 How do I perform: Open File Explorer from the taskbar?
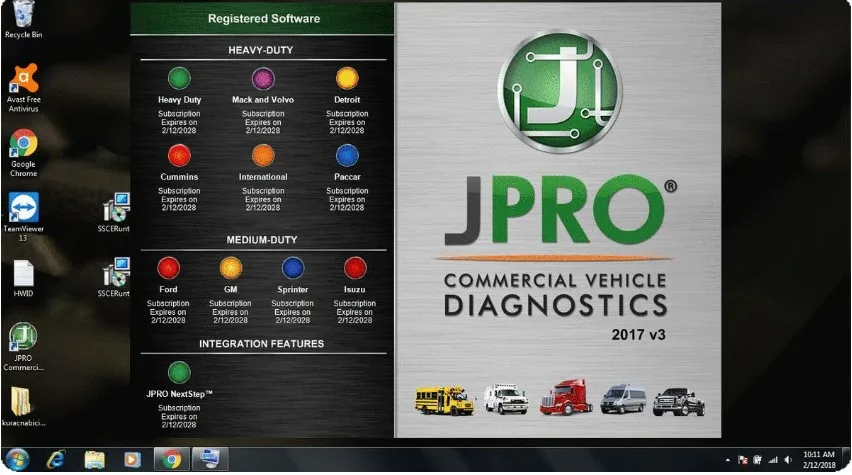(x=95, y=460)
